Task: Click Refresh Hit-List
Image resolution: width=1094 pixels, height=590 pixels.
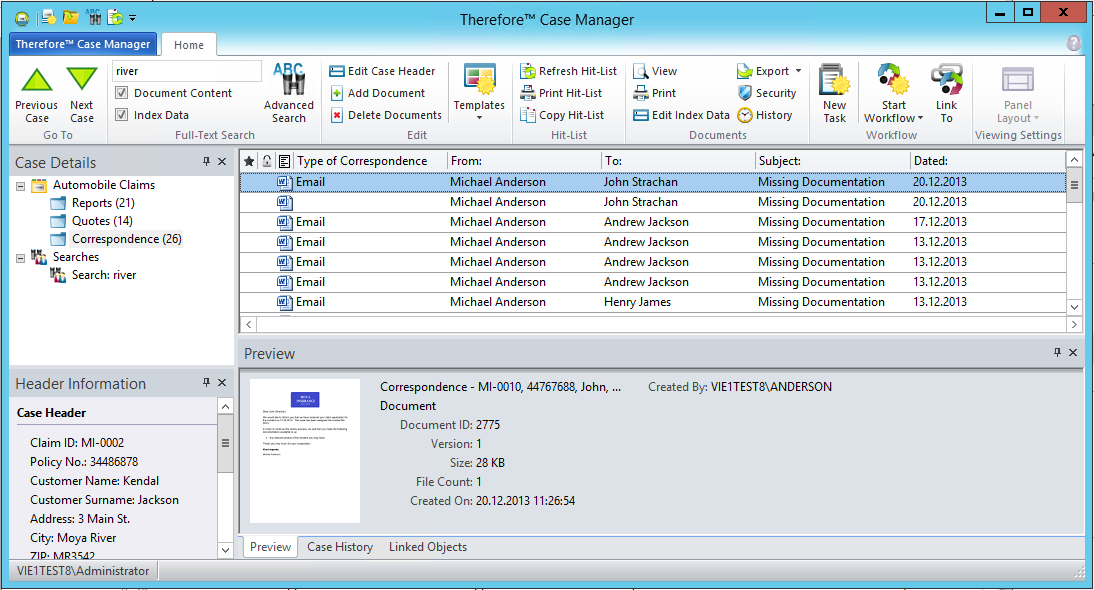Action: click(569, 71)
